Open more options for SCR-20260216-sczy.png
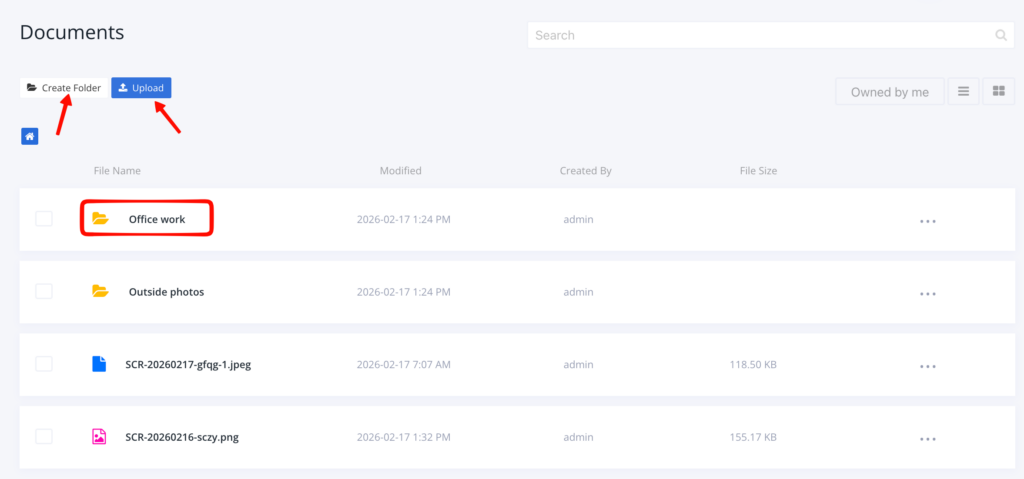Screen dimensions: 1024x479 tap(928, 439)
